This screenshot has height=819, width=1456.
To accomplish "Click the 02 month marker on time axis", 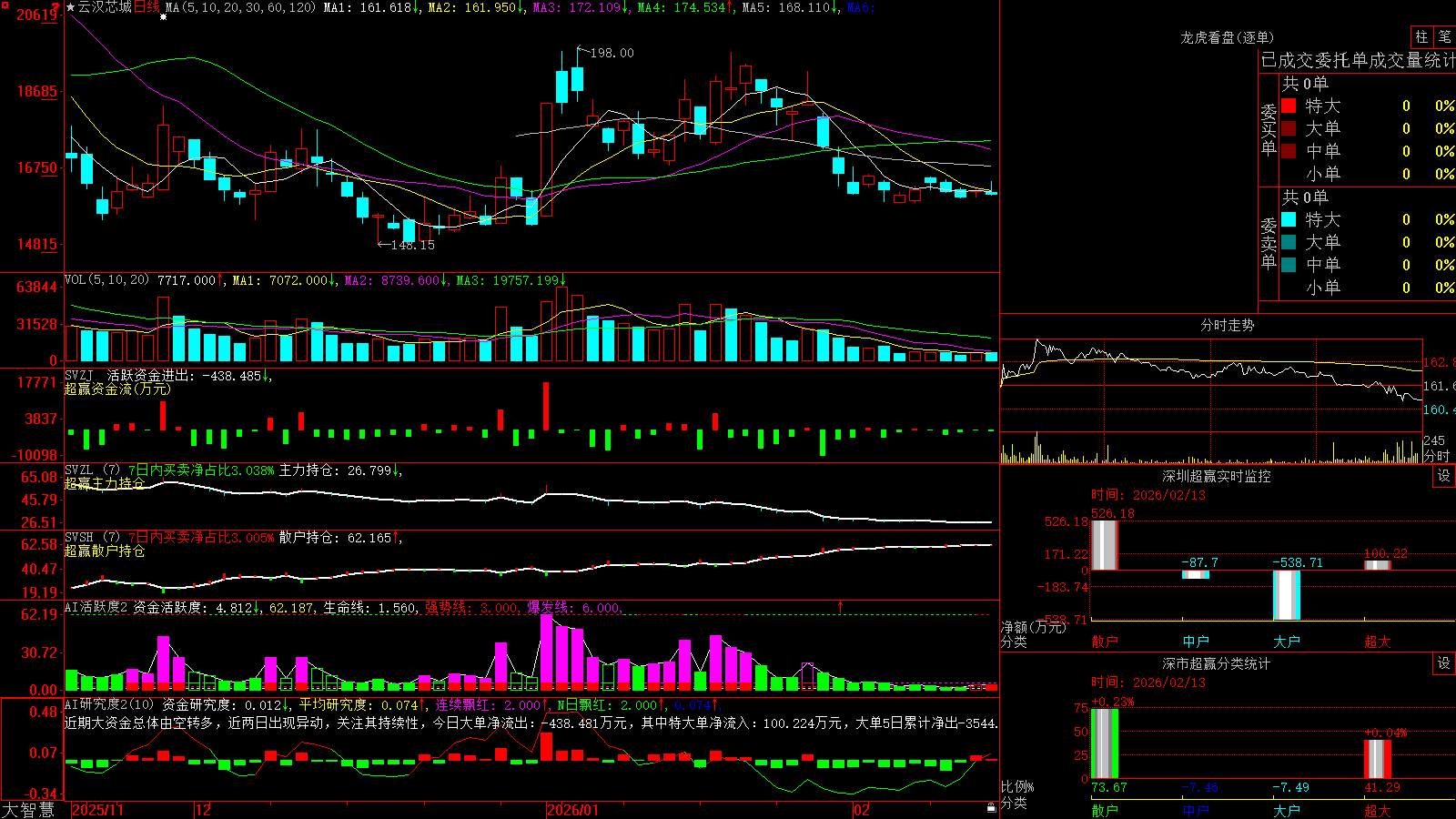I will coord(861,810).
